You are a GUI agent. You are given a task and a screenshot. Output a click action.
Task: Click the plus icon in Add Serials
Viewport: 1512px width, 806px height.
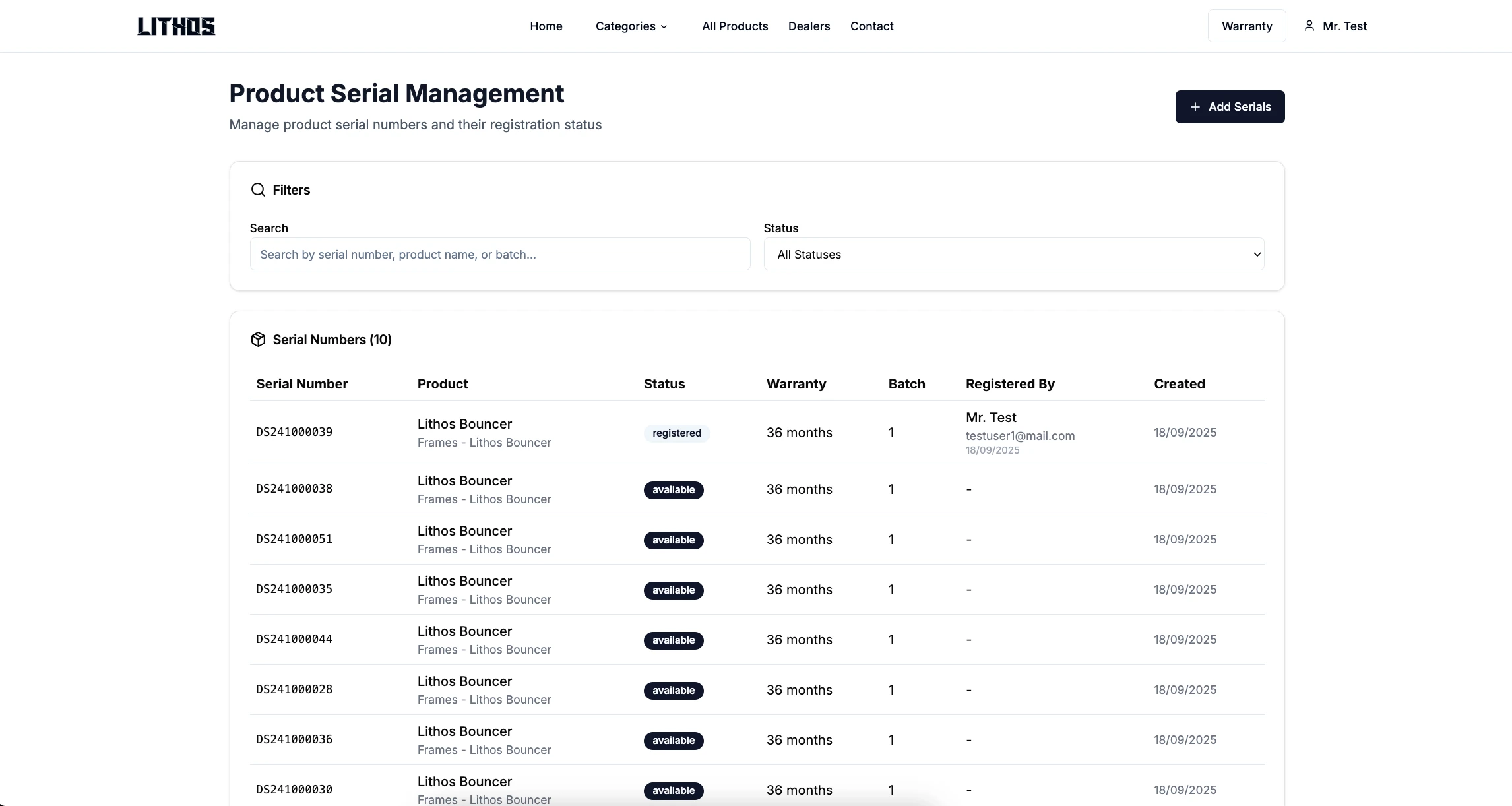pyautogui.click(x=1195, y=107)
